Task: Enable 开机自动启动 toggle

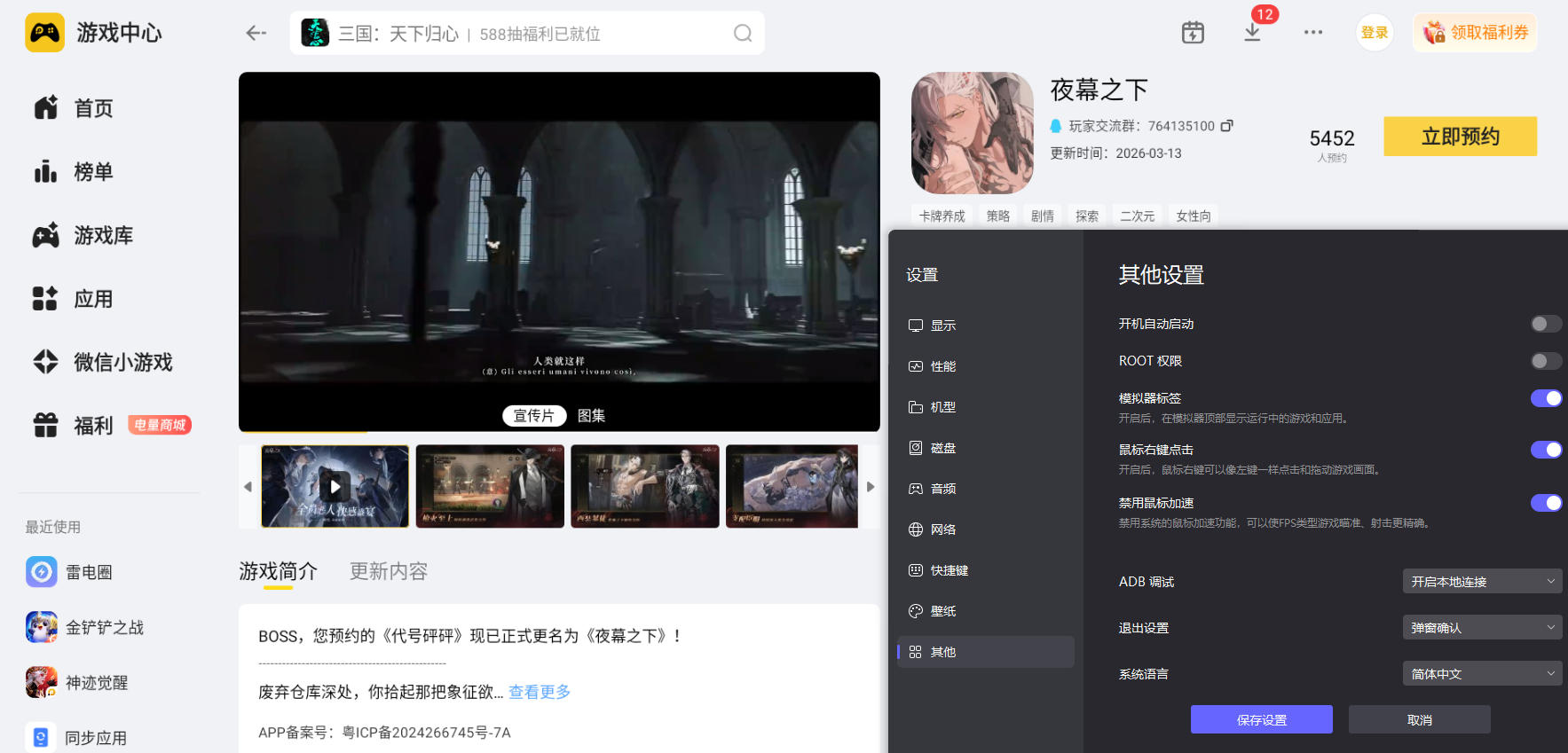Action: (x=1546, y=324)
